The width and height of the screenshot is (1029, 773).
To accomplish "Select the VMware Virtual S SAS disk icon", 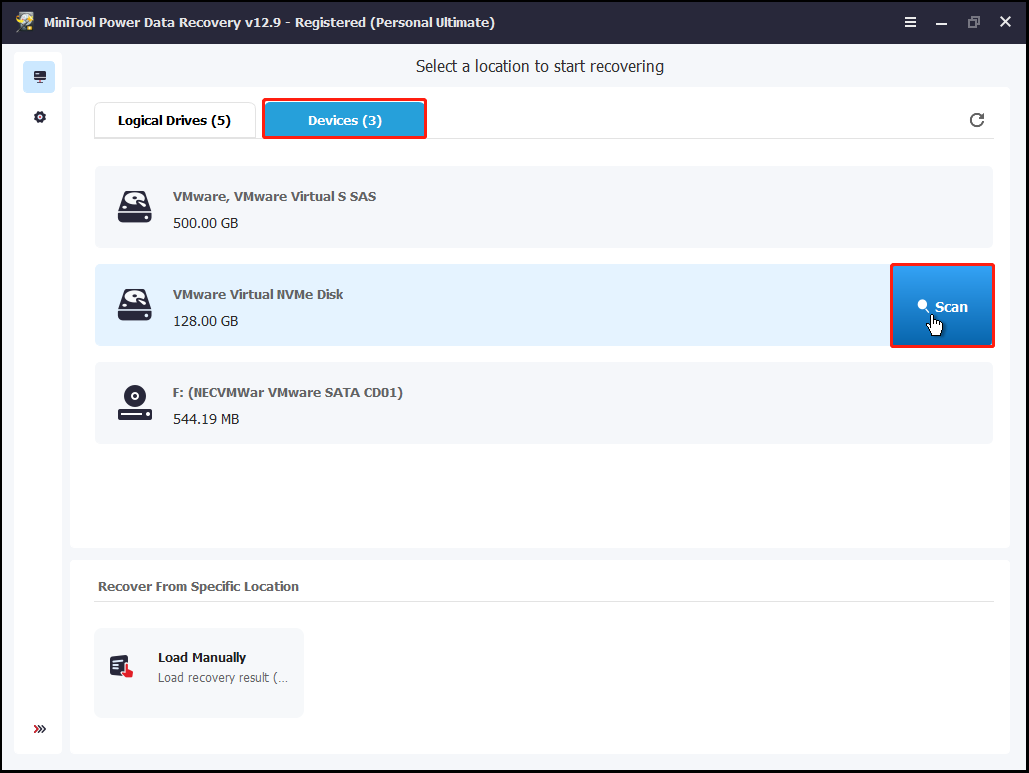I will click(x=135, y=207).
